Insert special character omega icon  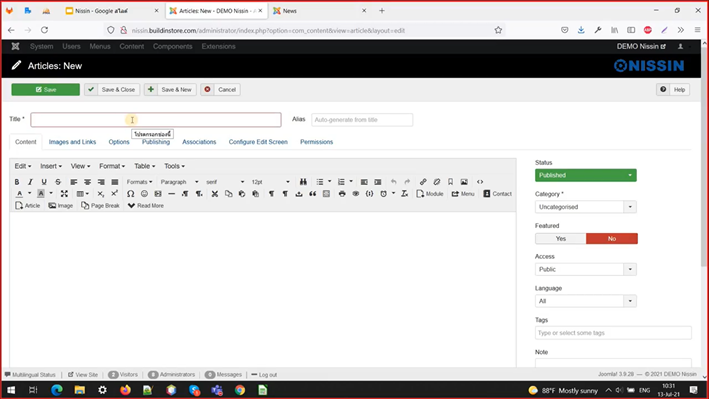click(130, 194)
